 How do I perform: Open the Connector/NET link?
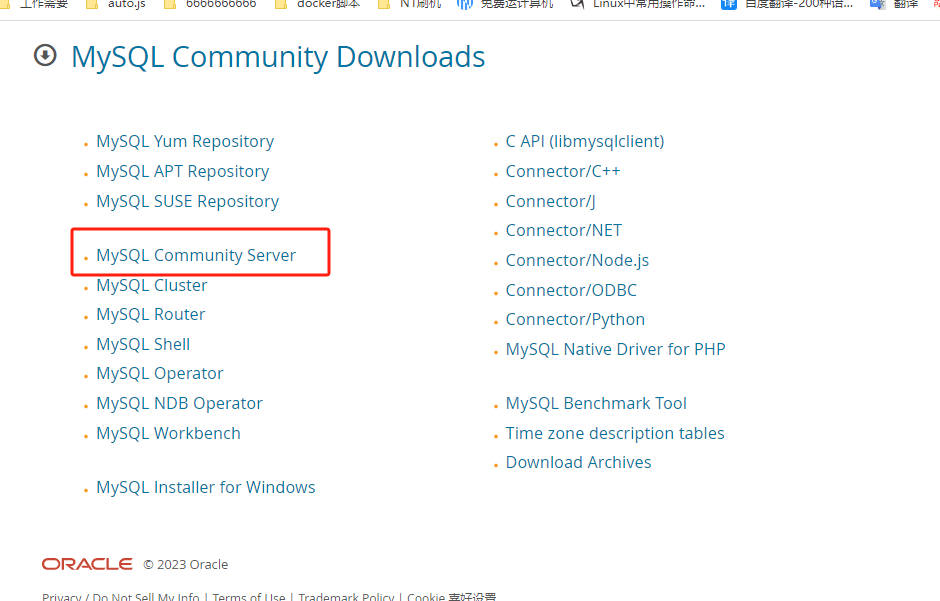click(x=564, y=230)
